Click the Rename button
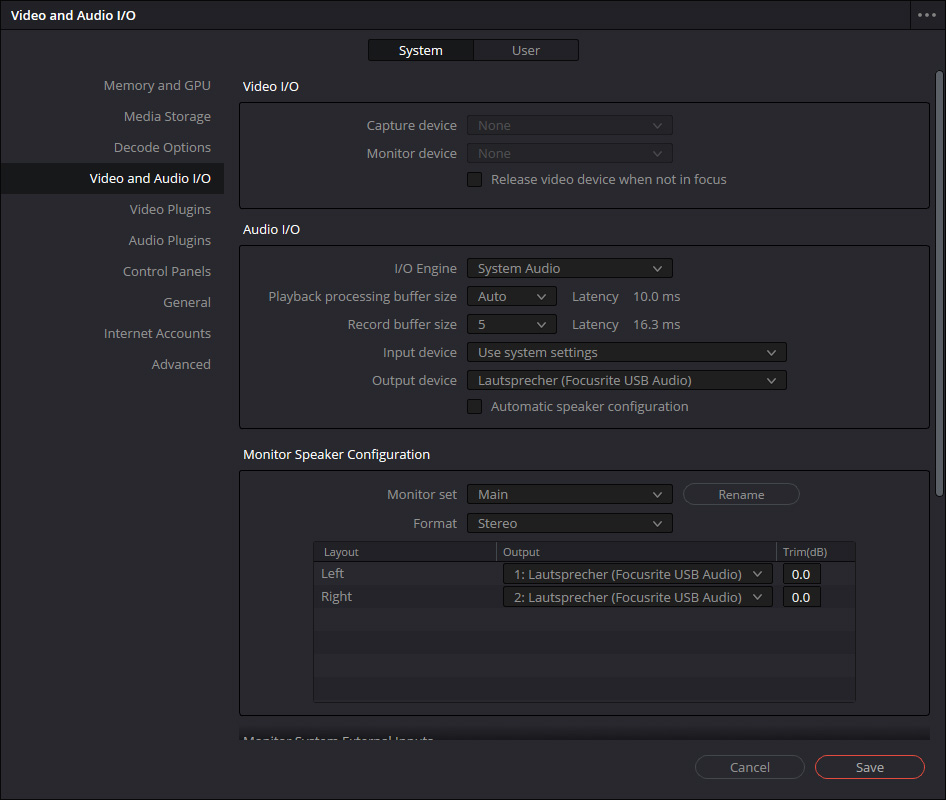Image resolution: width=946 pixels, height=800 pixels. pos(741,495)
